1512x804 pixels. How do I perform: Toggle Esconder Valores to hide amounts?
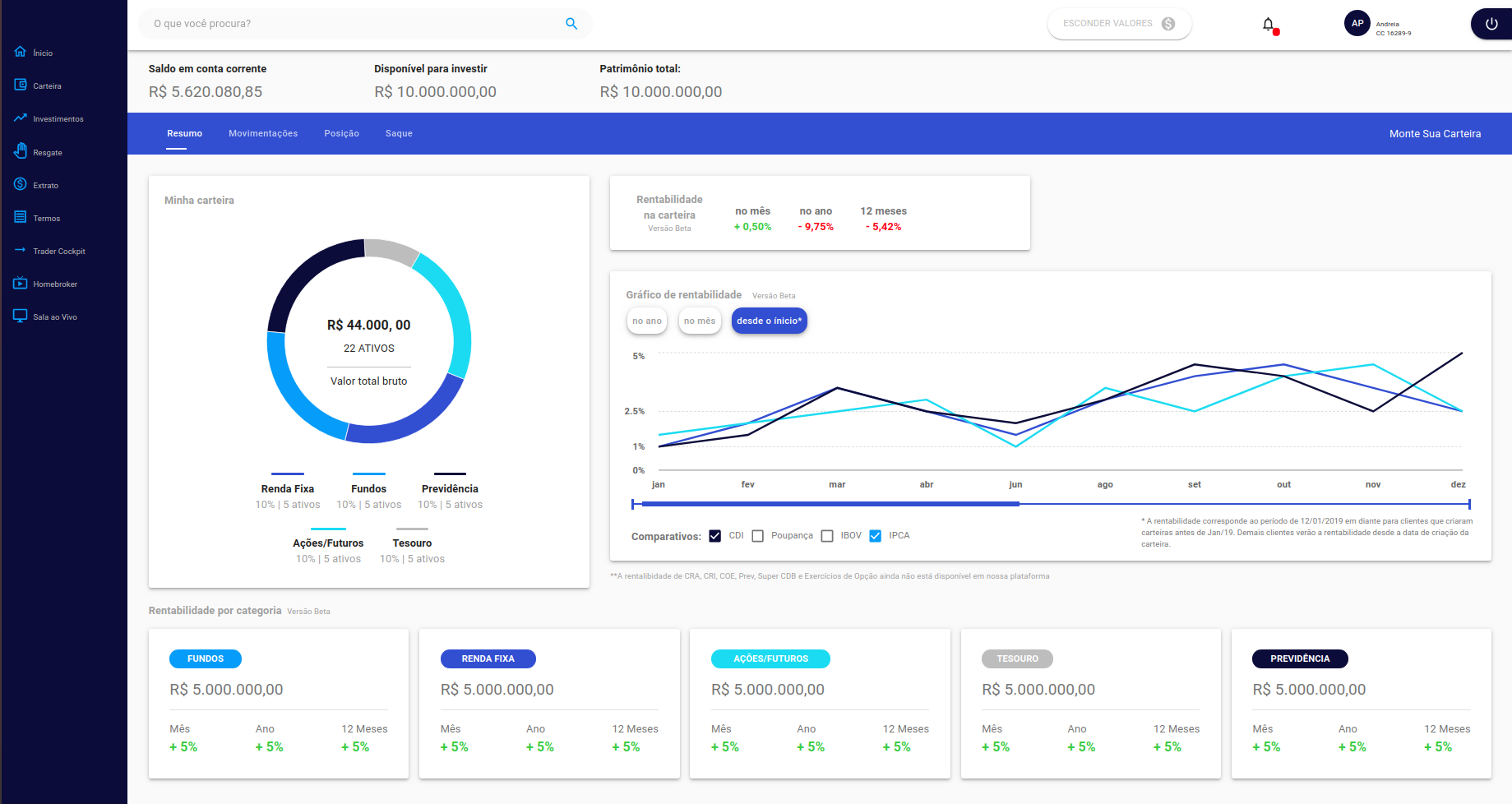(1119, 23)
